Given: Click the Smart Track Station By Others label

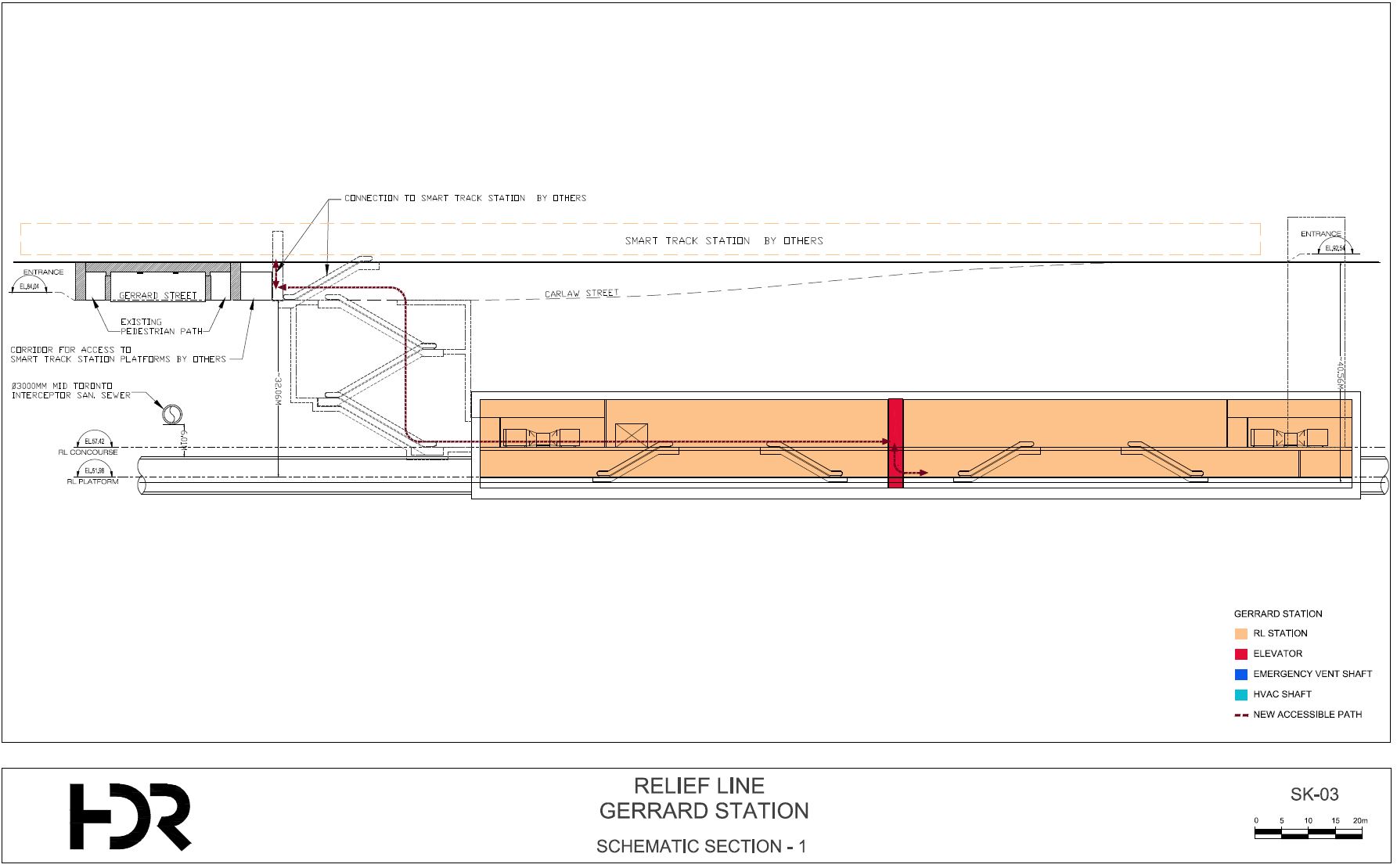Looking at the screenshot, I should pos(724,241).
